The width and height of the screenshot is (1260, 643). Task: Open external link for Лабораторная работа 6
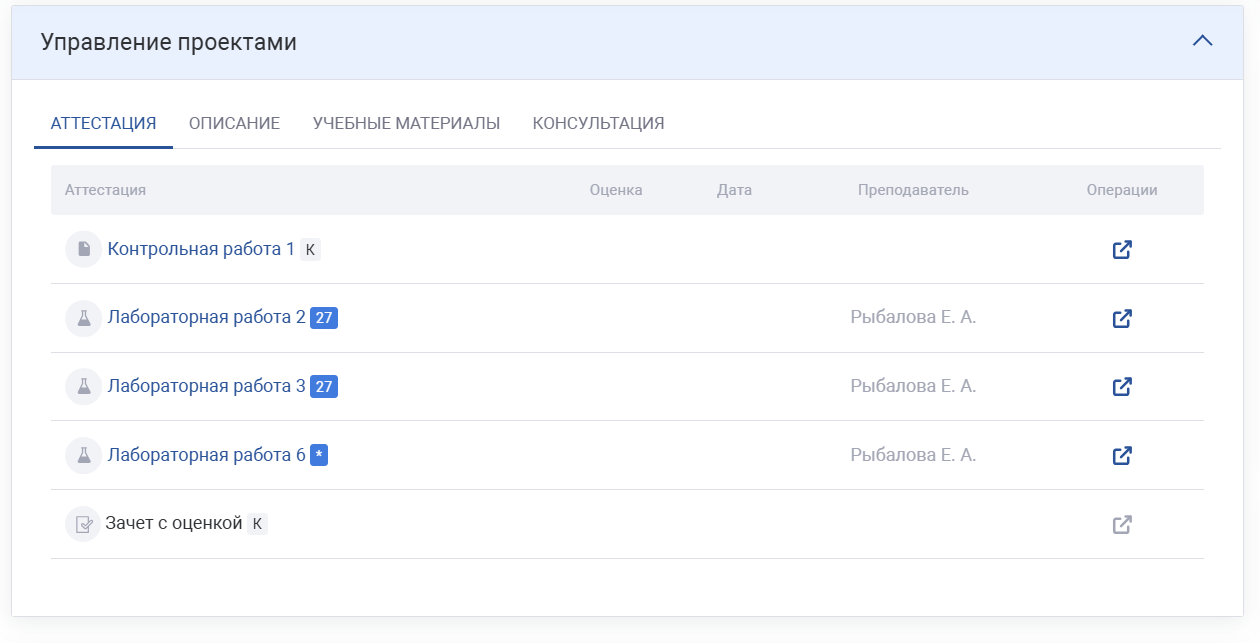[1122, 456]
